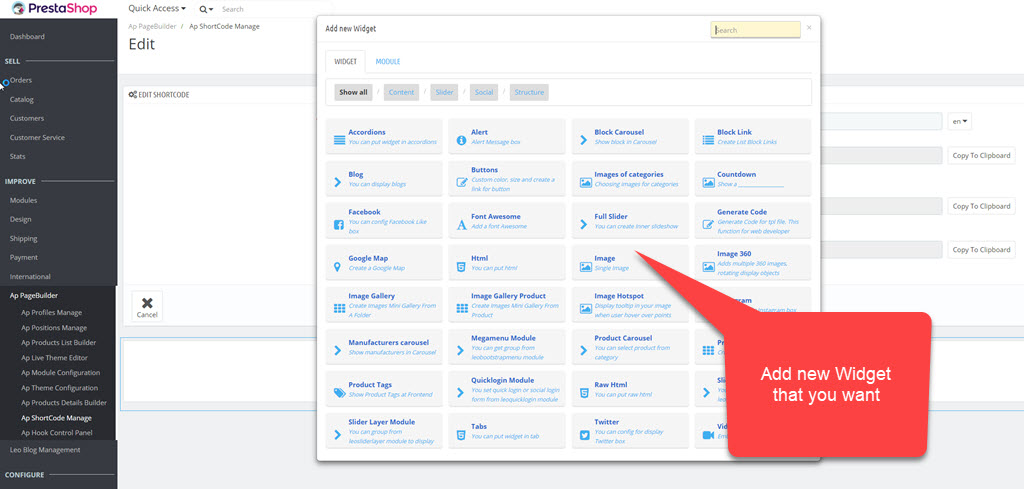This screenshot has height=489, width=1024.
Task: Open Ap ShortCode Manage in sidebar
Action: point(56,418)
